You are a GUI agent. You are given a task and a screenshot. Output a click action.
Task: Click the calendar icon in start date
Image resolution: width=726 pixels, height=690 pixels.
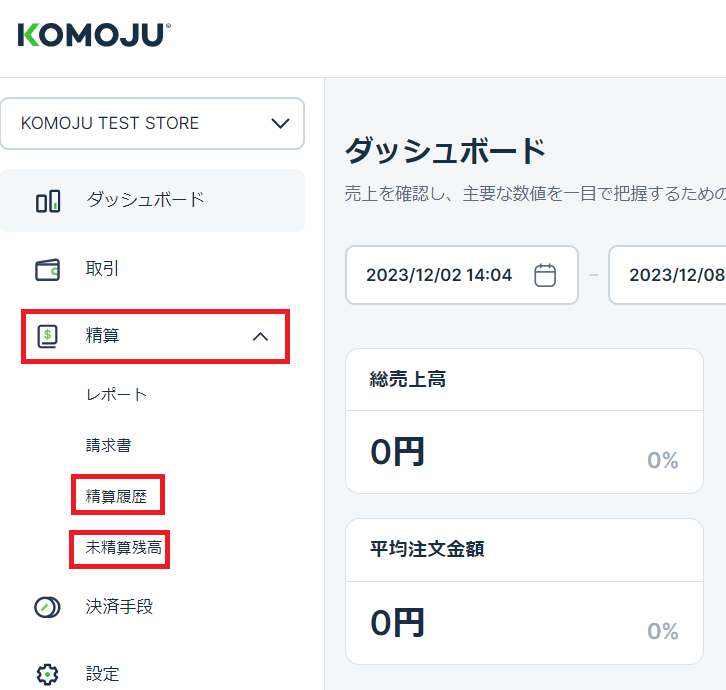coord(545,275)
